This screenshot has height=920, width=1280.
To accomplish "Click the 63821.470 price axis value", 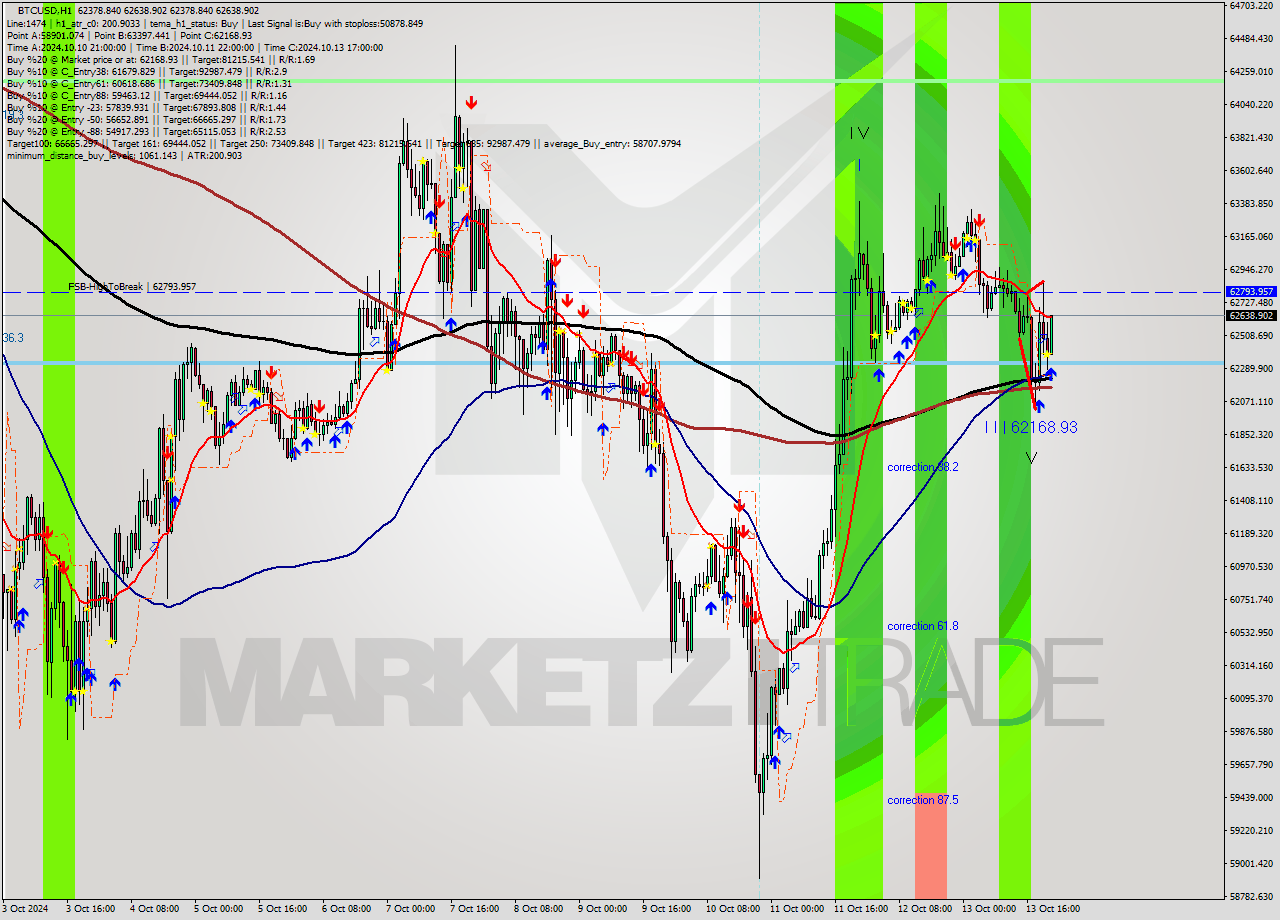I will point(1250,137).
